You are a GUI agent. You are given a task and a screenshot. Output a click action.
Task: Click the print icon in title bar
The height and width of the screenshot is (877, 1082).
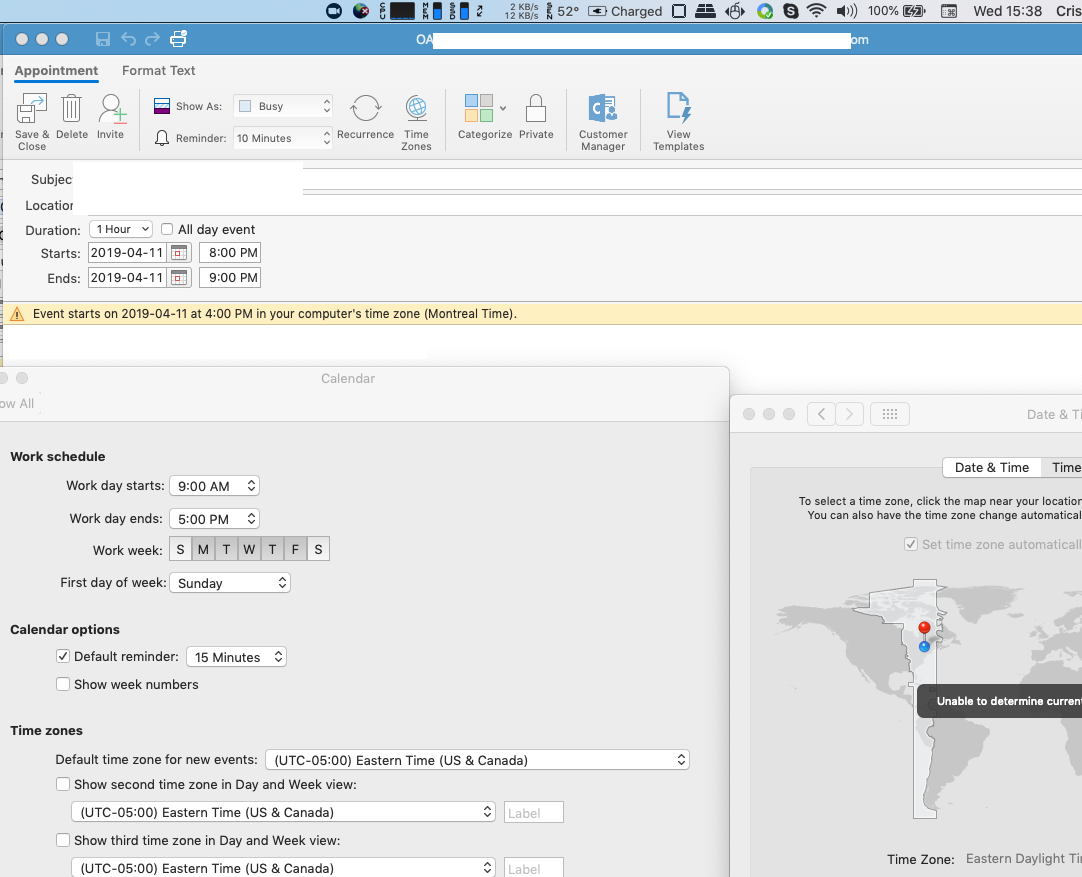[x=178, y=39]
